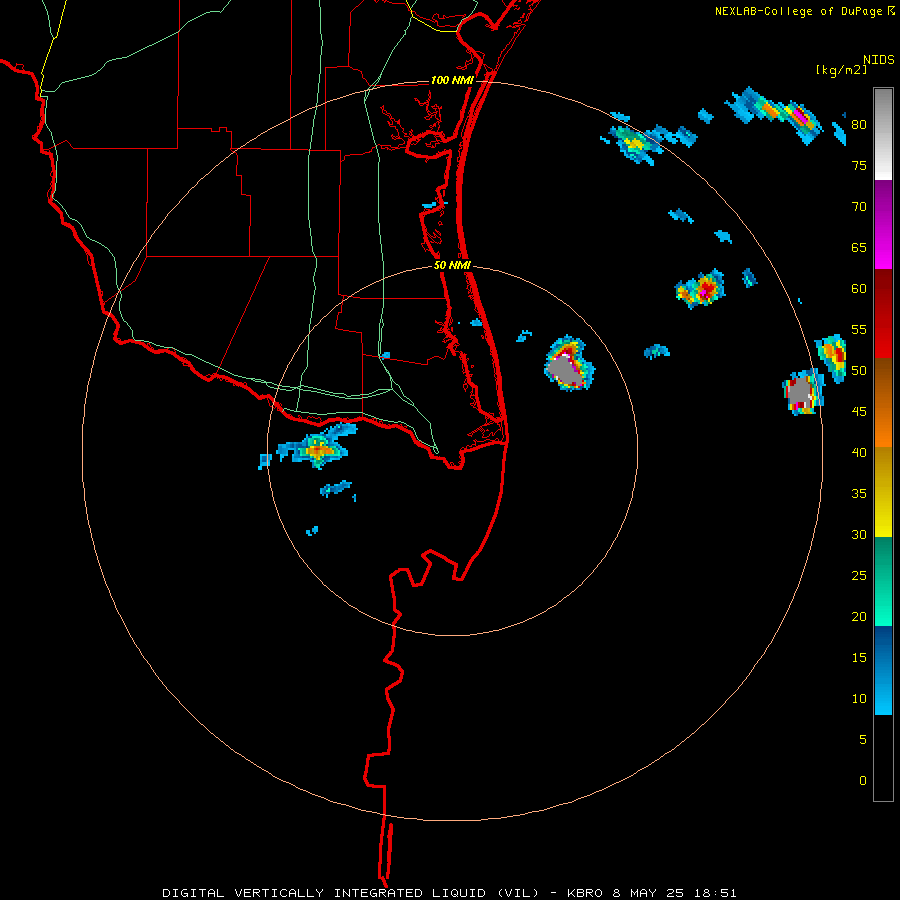Click the 40 value on the VIL scale
900x900 pixels.
point(859,452)
